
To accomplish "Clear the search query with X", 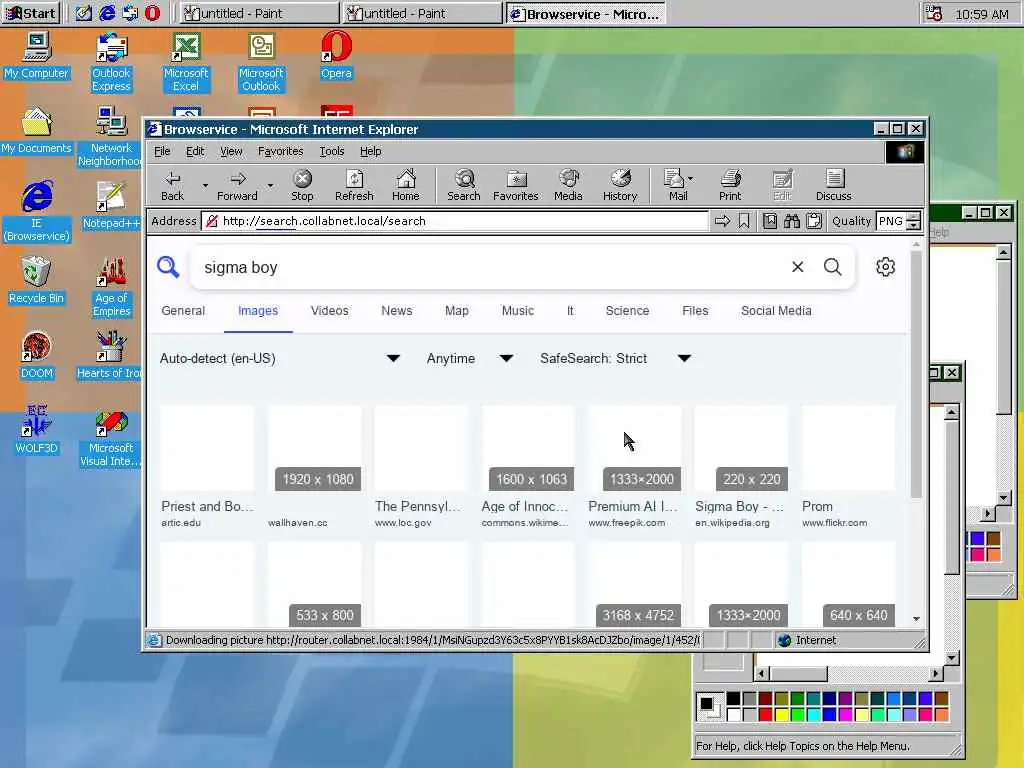I will 797,266.
